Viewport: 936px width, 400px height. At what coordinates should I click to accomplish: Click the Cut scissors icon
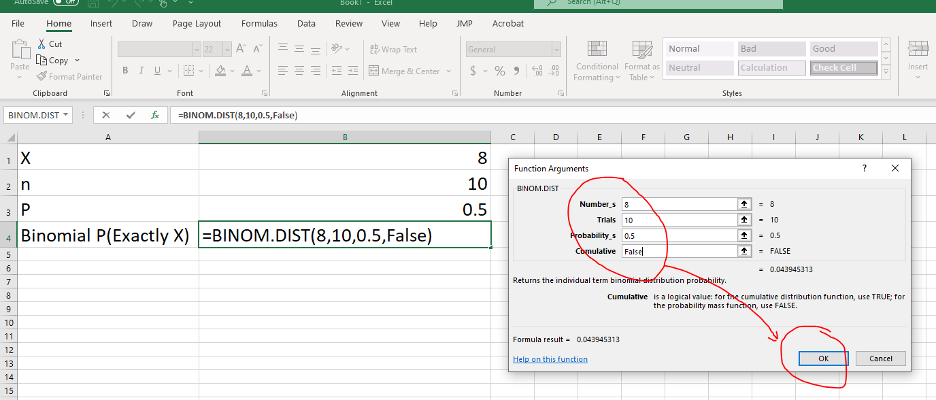(x=41, y=44)
